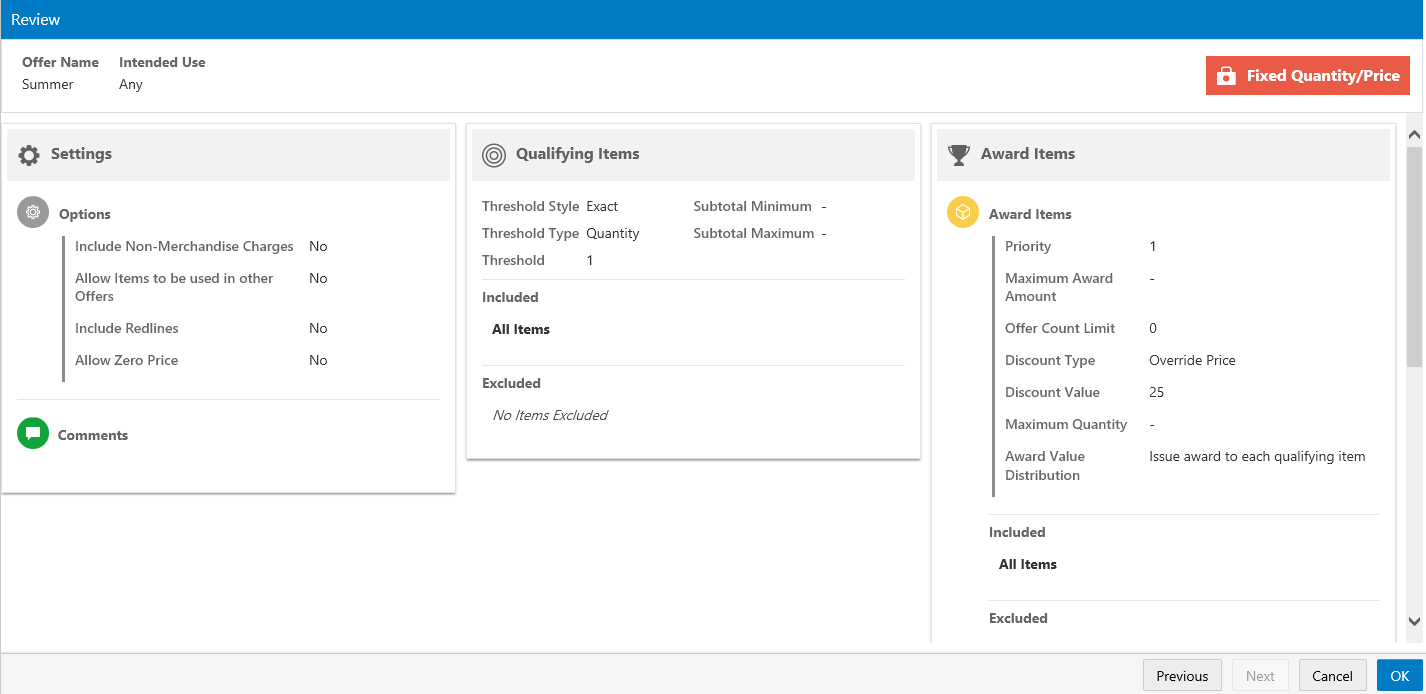Click the yellow Award Items cube icon
The width and height of the screenshot is (1426, 694).
(x=963, y=212)
